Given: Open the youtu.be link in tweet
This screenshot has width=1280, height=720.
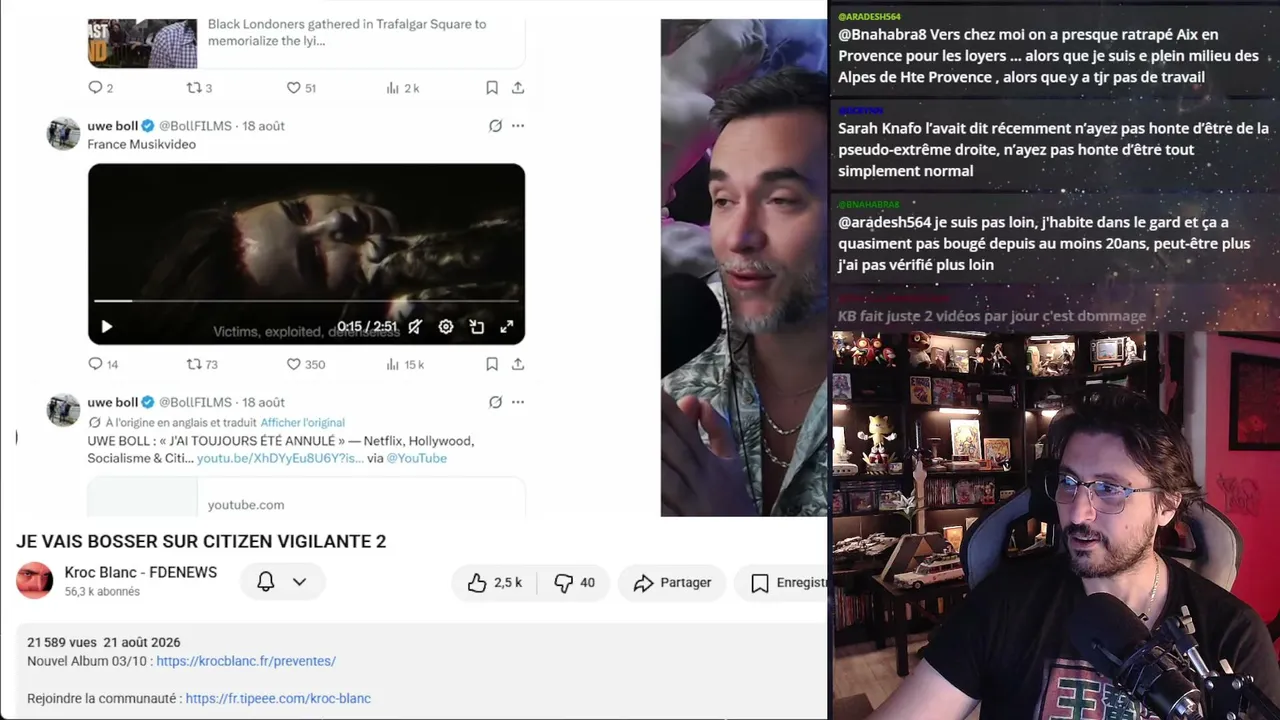Looking at the screenshot, I should click(280, 458).
